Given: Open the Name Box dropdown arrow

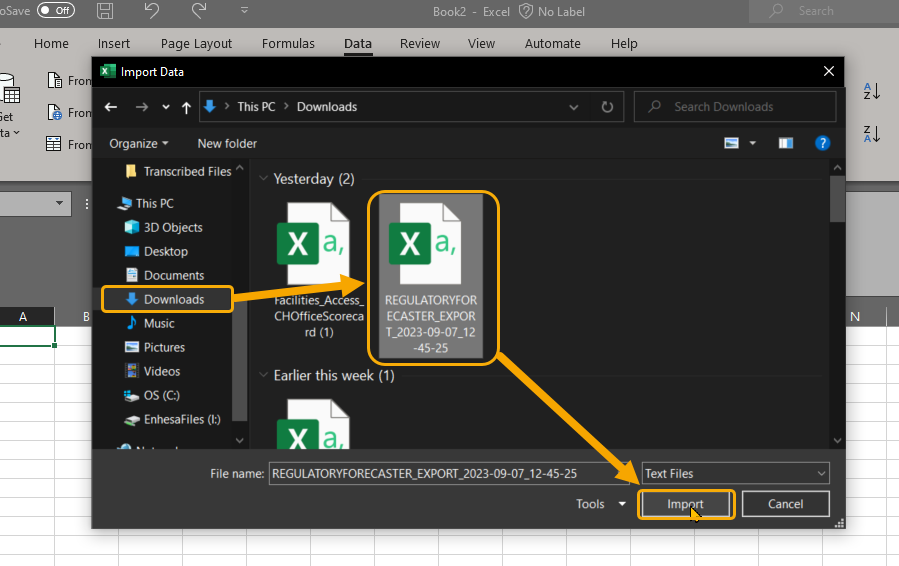Looking at the screenshot, I should (x=59, y=203).
